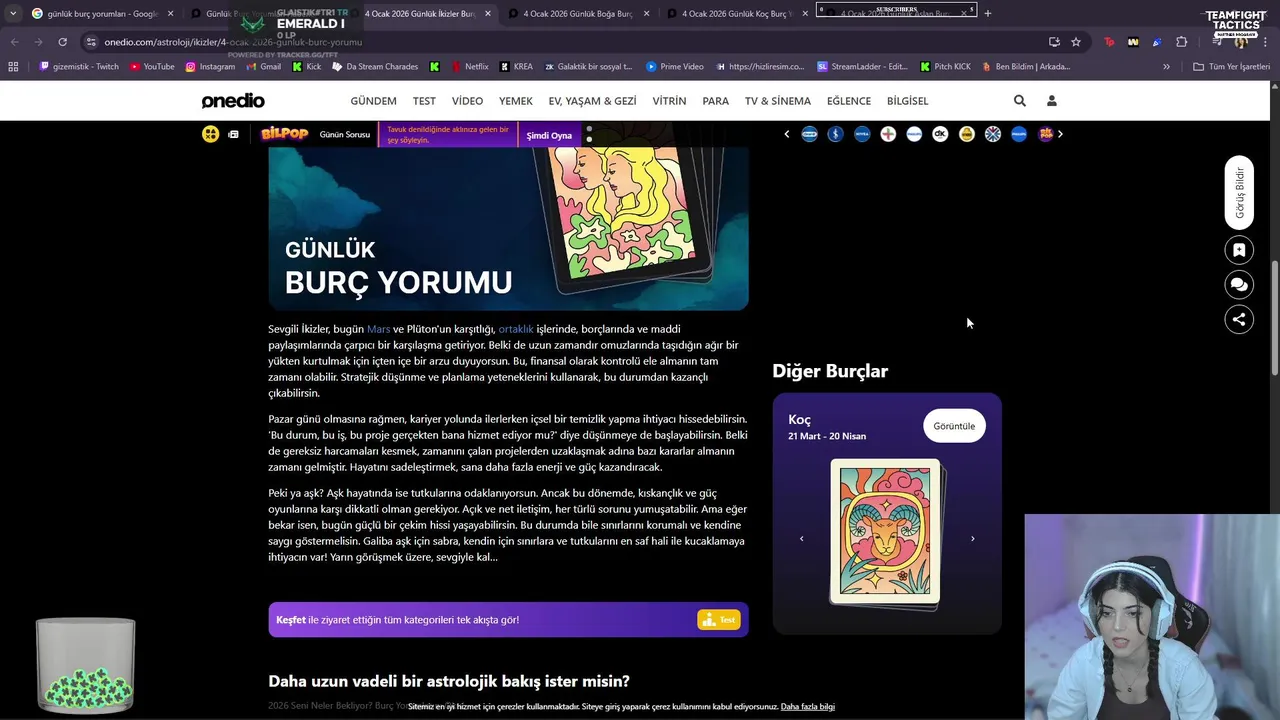Click the Günün Sorusu question text box

coord(447,135)
